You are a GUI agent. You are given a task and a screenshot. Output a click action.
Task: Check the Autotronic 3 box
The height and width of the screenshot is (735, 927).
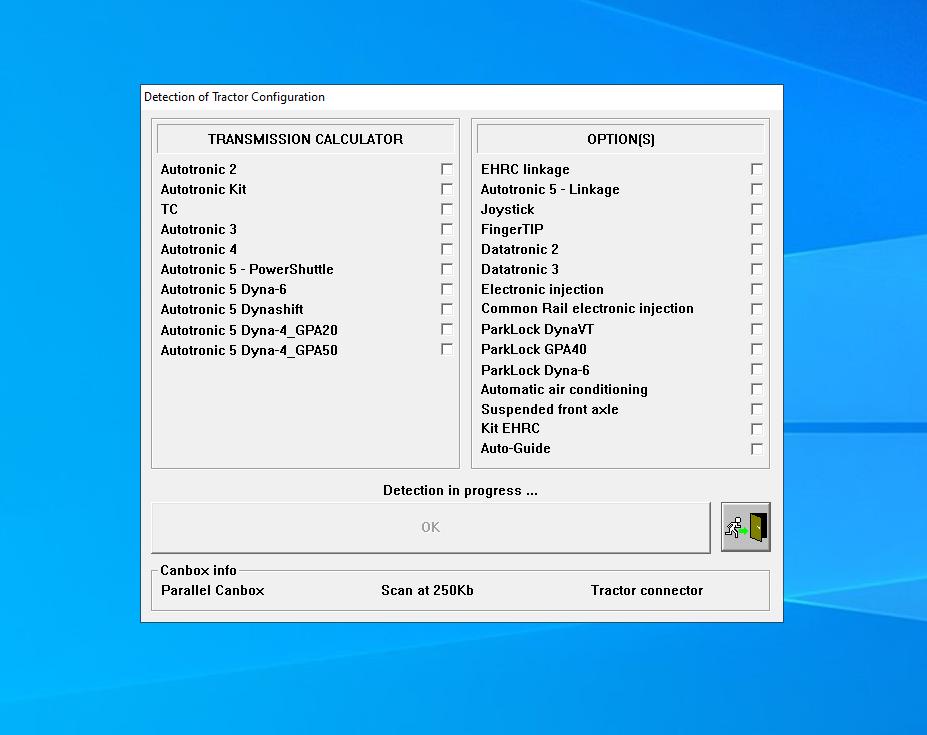point(447,229)
